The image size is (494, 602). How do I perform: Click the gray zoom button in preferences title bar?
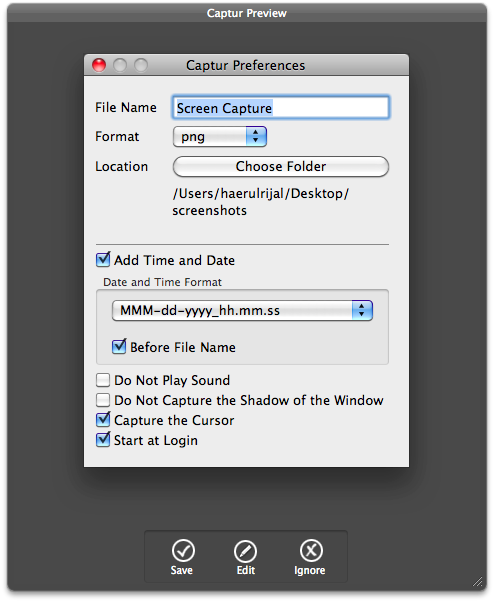[141, 65]
